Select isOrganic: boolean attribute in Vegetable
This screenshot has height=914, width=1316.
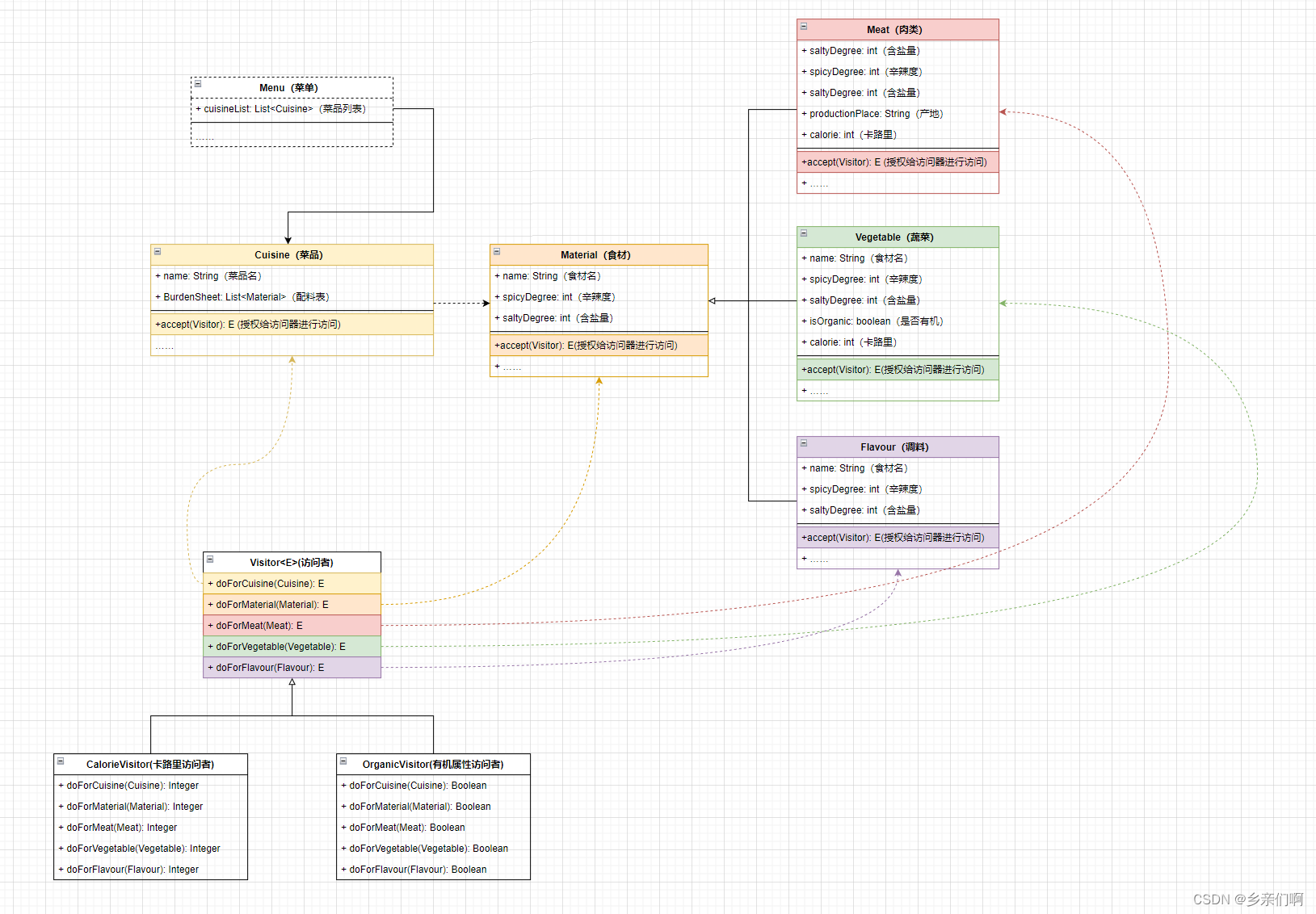898,321
